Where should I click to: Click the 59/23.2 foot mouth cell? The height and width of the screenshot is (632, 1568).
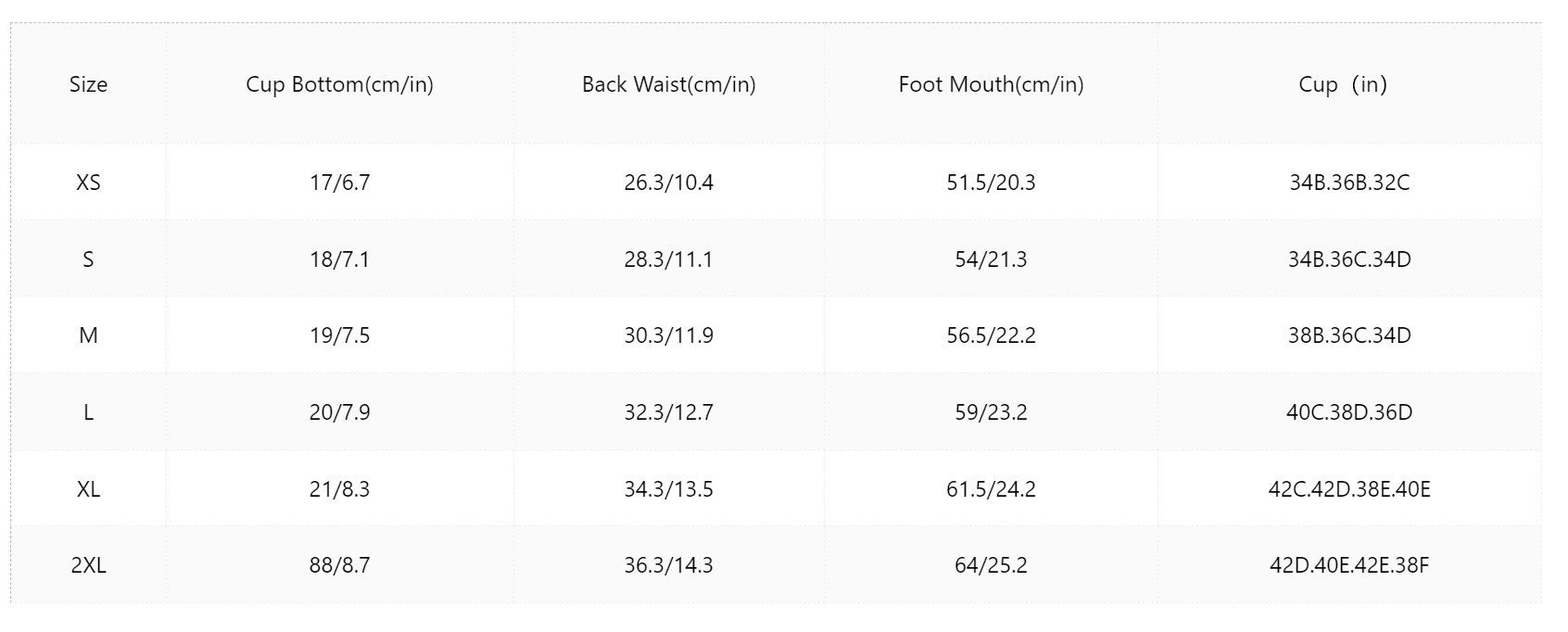992,412
